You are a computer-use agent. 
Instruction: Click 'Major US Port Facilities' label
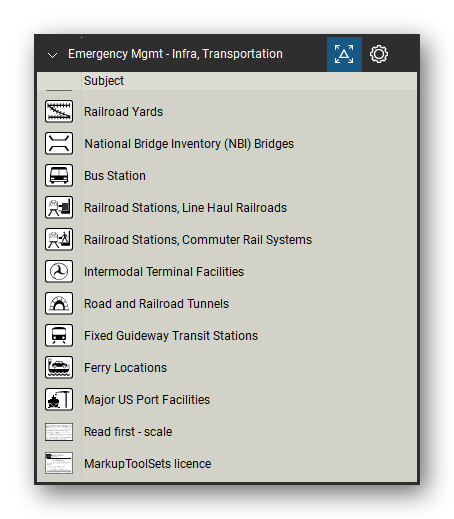point(147,400)
